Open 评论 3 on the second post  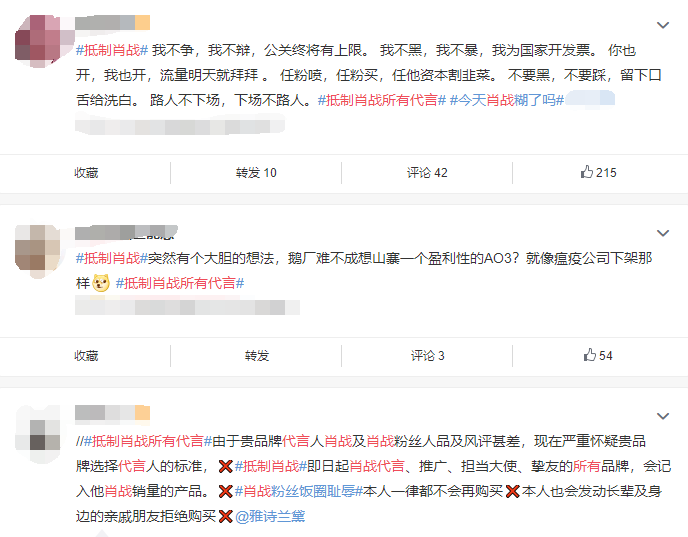pos(427,355)
